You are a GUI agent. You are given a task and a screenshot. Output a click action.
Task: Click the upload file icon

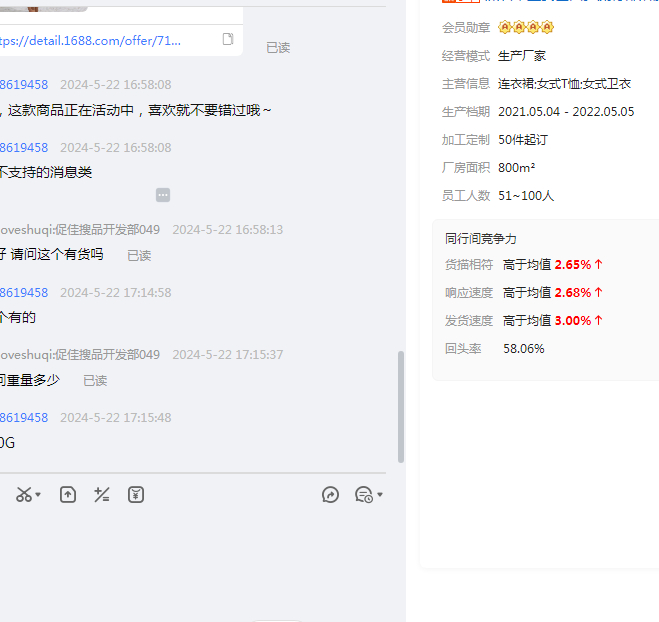68,495
